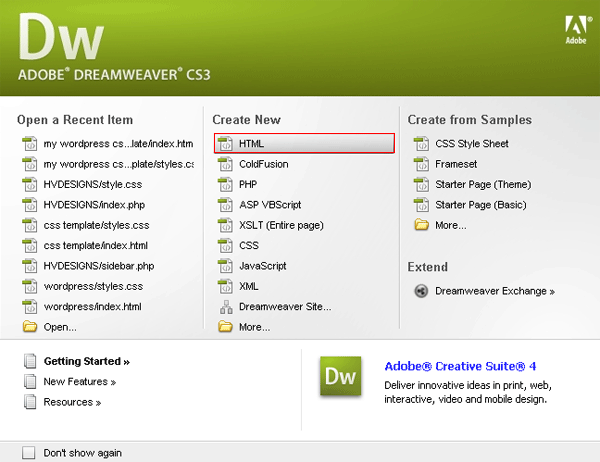Screen dimensions: 600x462
Task: Create a new XSLT (Entire page) file
Action: pyautogui.click(x=281, y=225)
